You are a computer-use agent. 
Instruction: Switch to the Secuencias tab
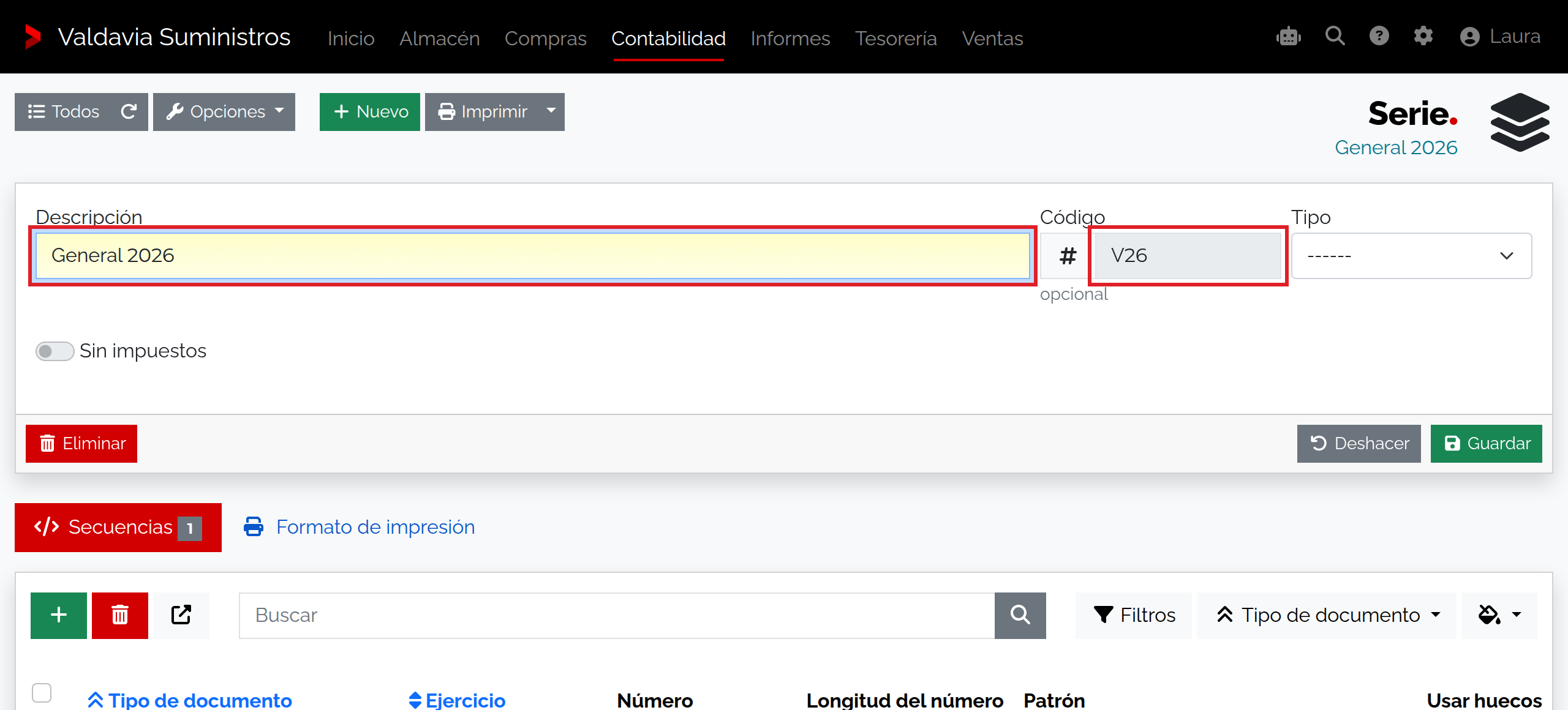click(118, 527)
